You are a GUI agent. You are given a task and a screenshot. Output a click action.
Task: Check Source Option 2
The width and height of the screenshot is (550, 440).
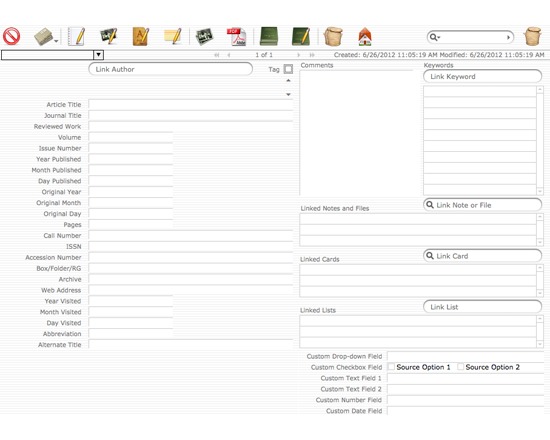(x=460, y=367)
